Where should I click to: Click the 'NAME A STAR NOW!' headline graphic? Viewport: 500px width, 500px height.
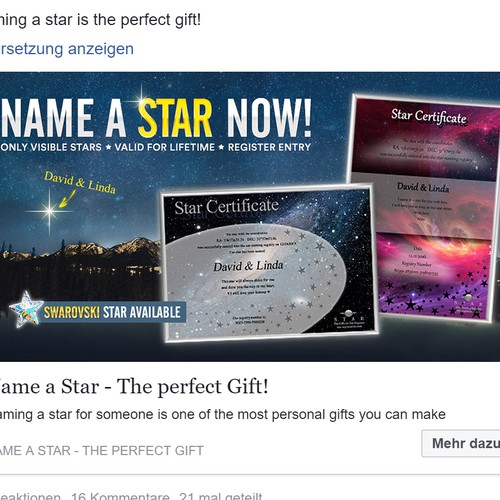tap(156, 117)
